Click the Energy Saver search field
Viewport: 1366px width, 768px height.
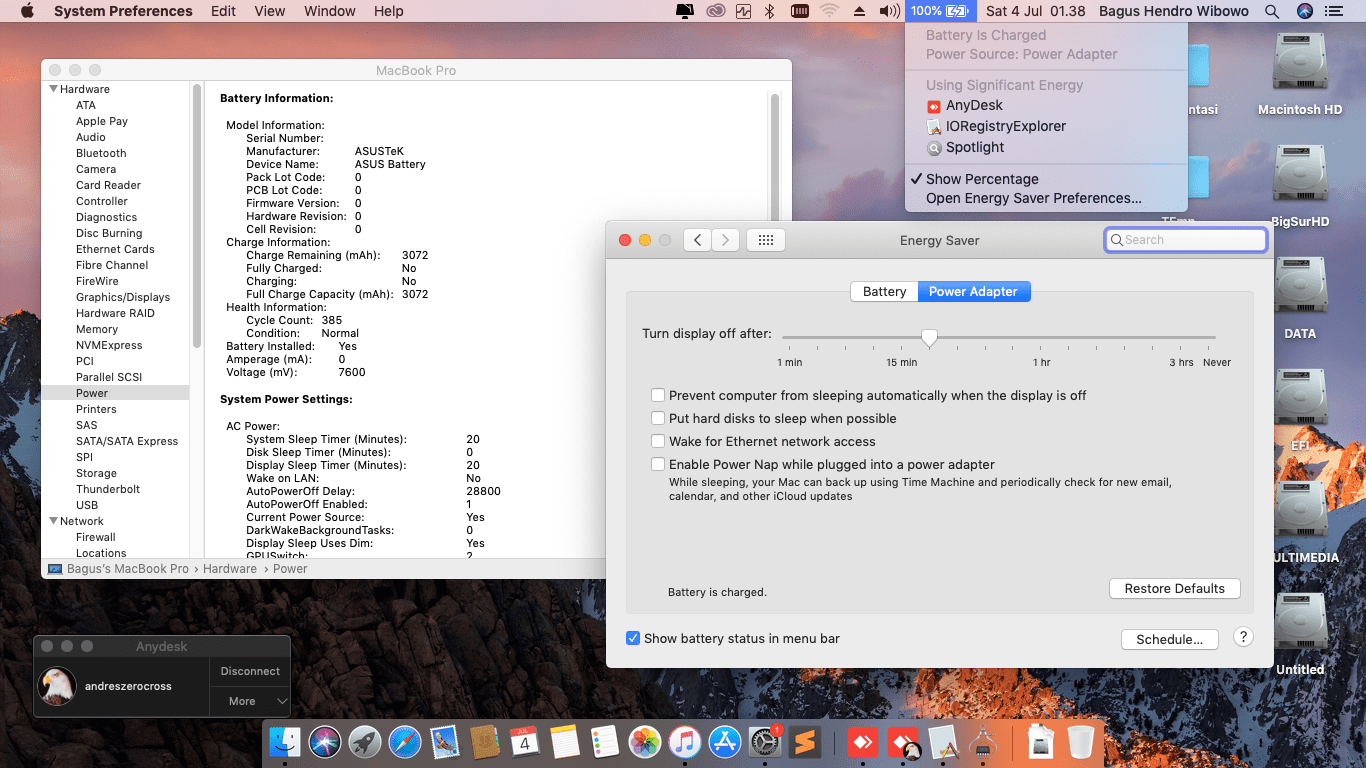click(x=1186, y=240)
